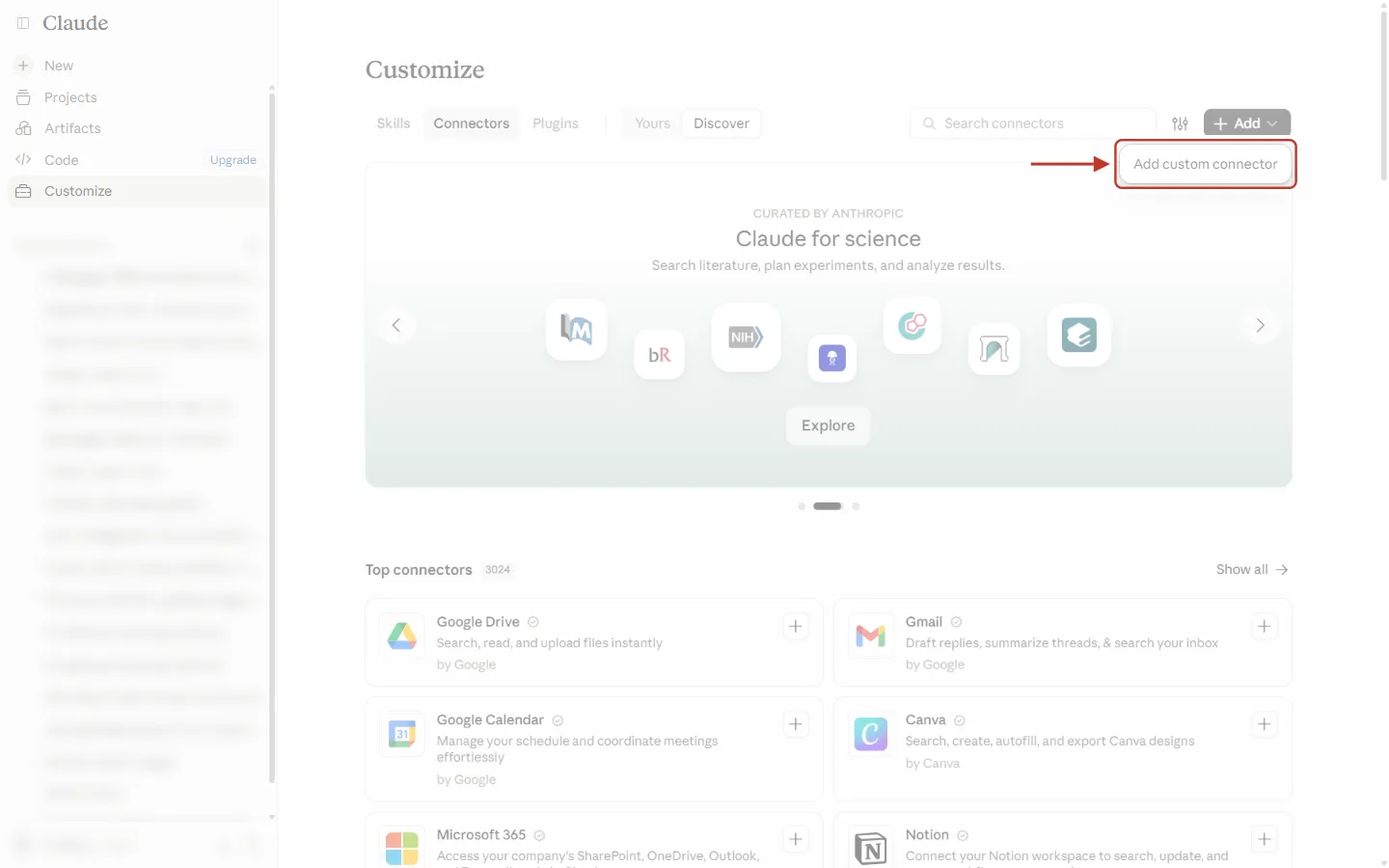
Task: Click the teal stacked-layers icon
Action: [1079, 336]
